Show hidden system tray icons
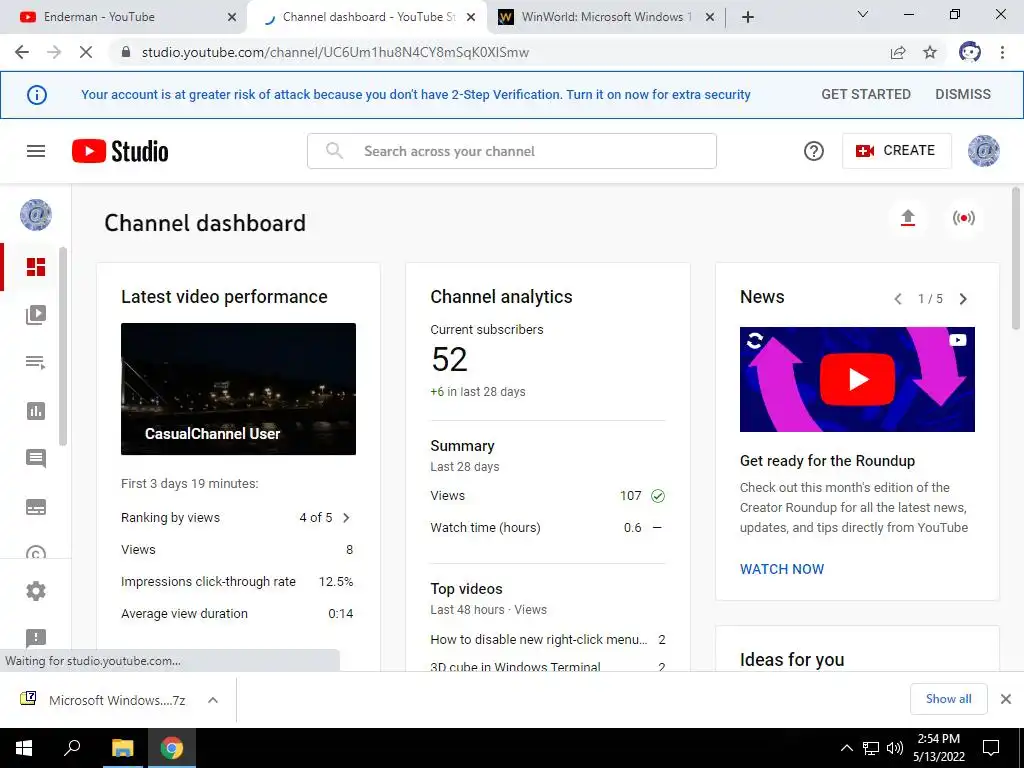Image resolution: width=1024 pixels, height=768 pixels. tap(846, 748)
